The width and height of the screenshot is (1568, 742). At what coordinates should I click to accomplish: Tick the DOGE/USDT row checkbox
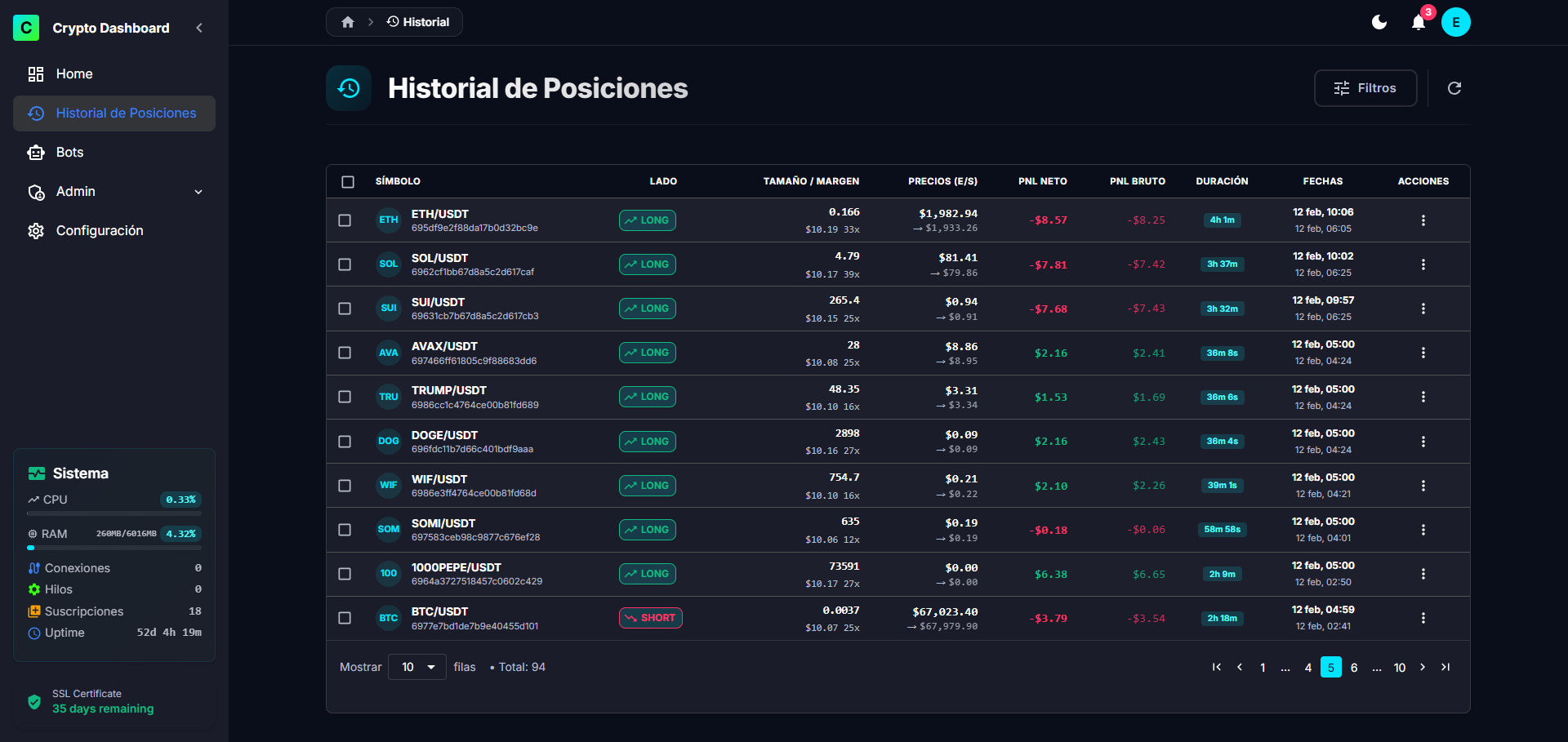(x=345, y=442)
